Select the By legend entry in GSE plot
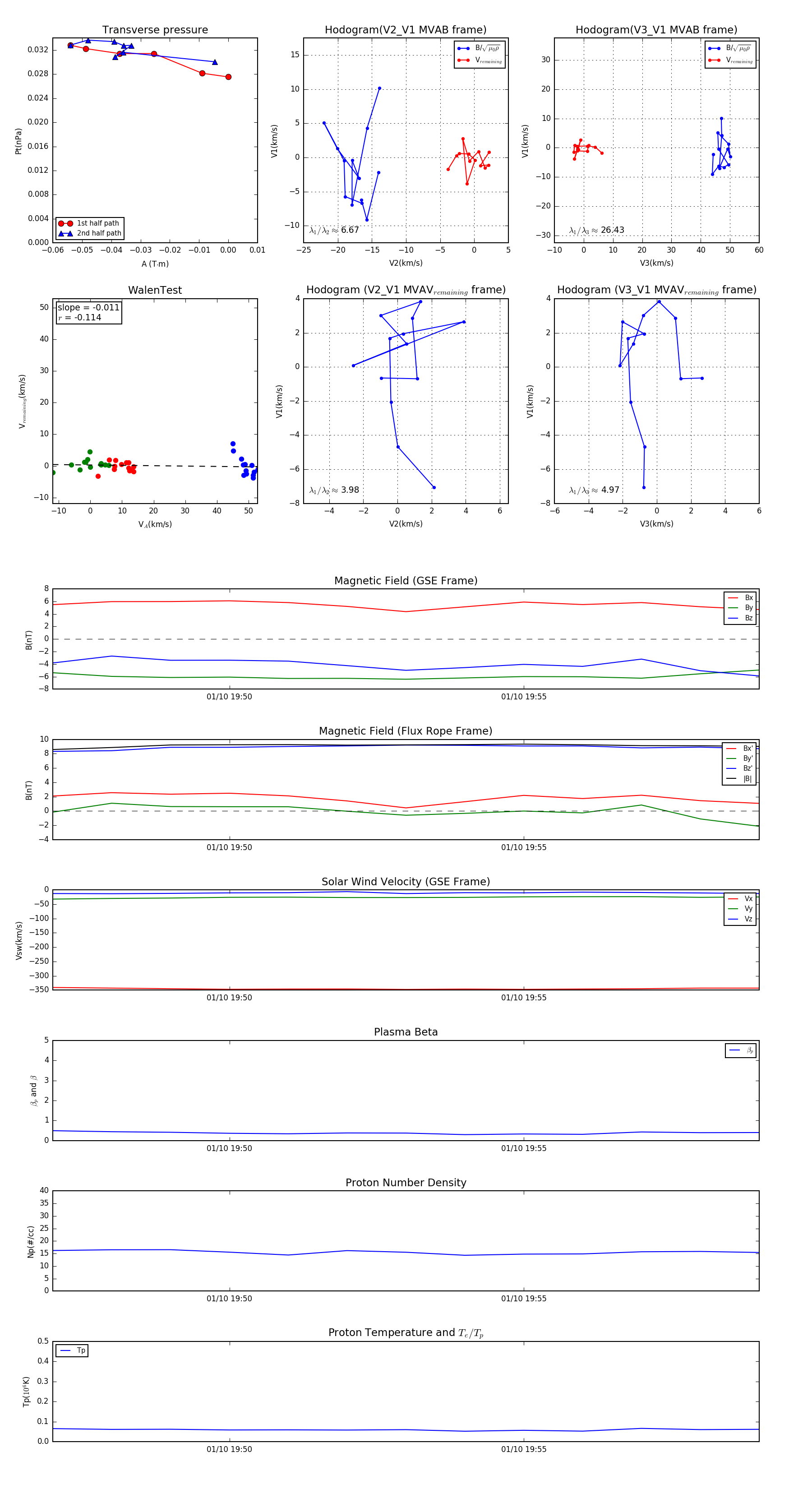This screenshot has height=1489, width=812. pos(740,607)
